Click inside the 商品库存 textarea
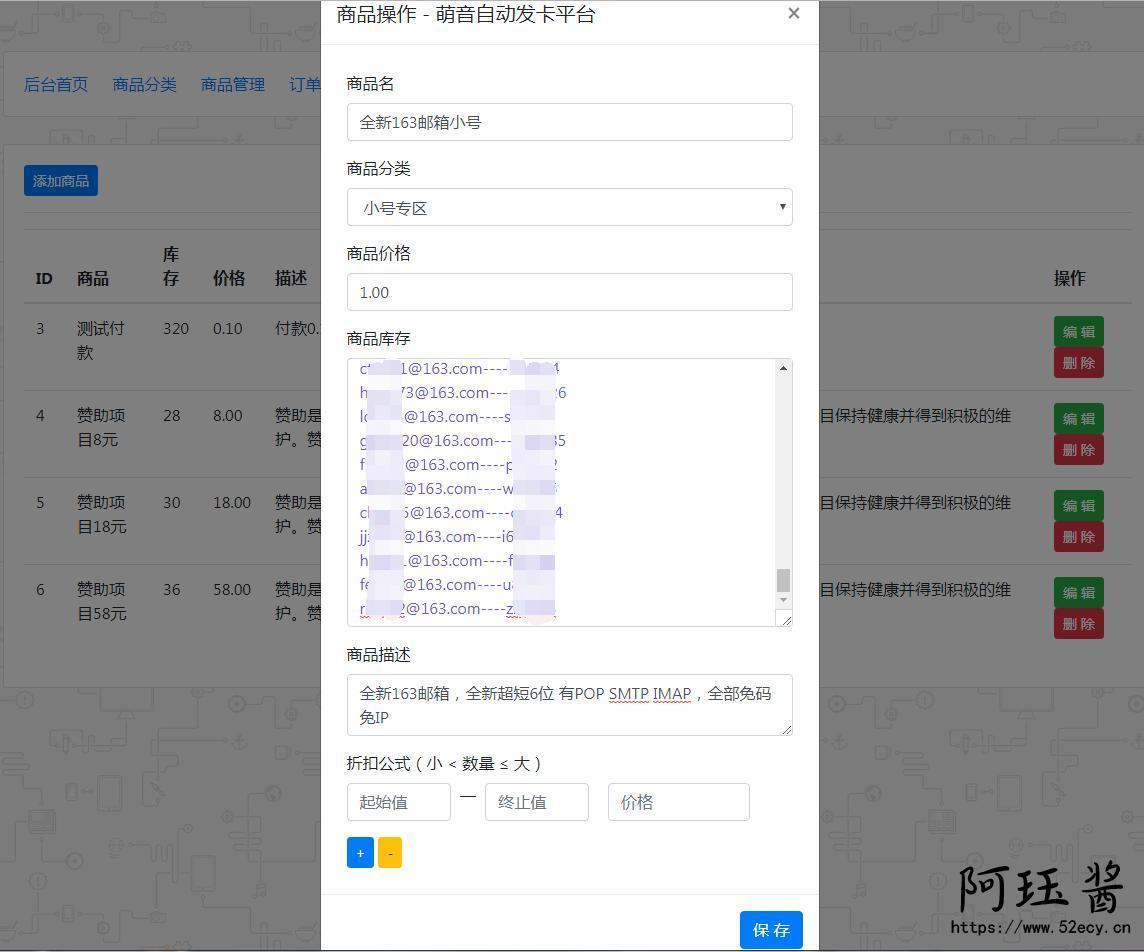The height and width of the screenshot is (952, 1144). click(x=560, y=492)
